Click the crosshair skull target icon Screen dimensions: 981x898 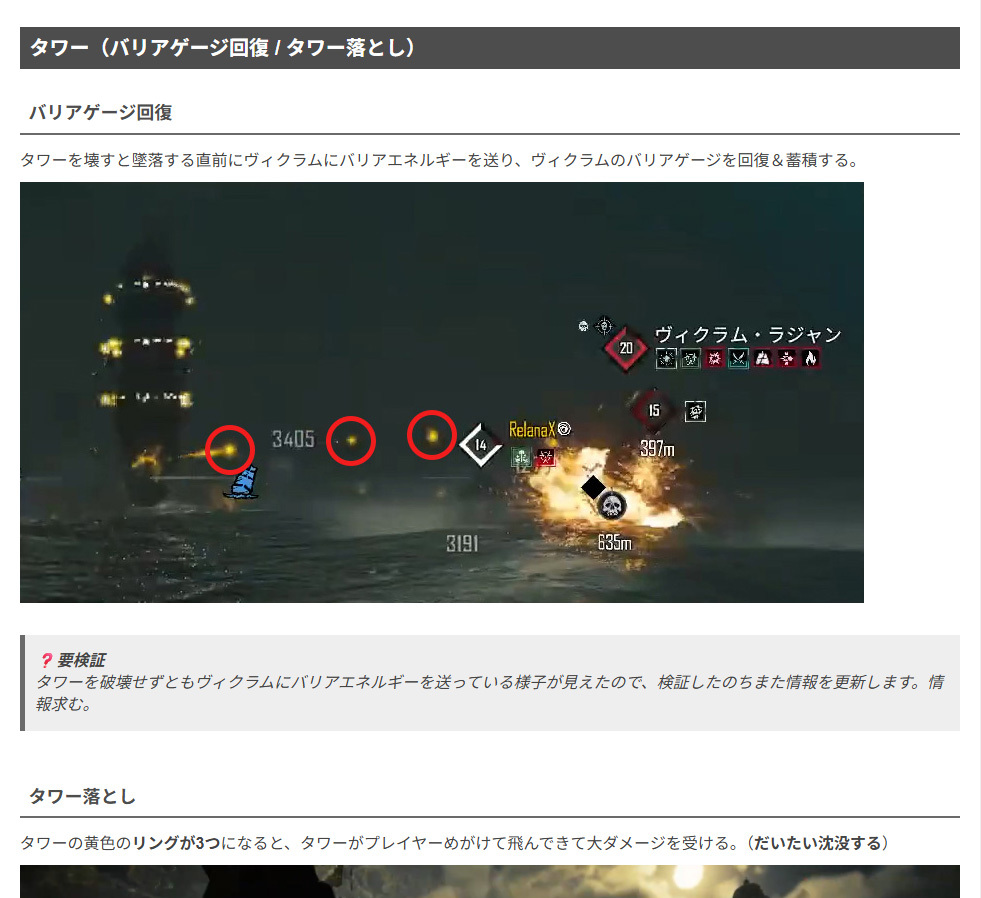604,325
